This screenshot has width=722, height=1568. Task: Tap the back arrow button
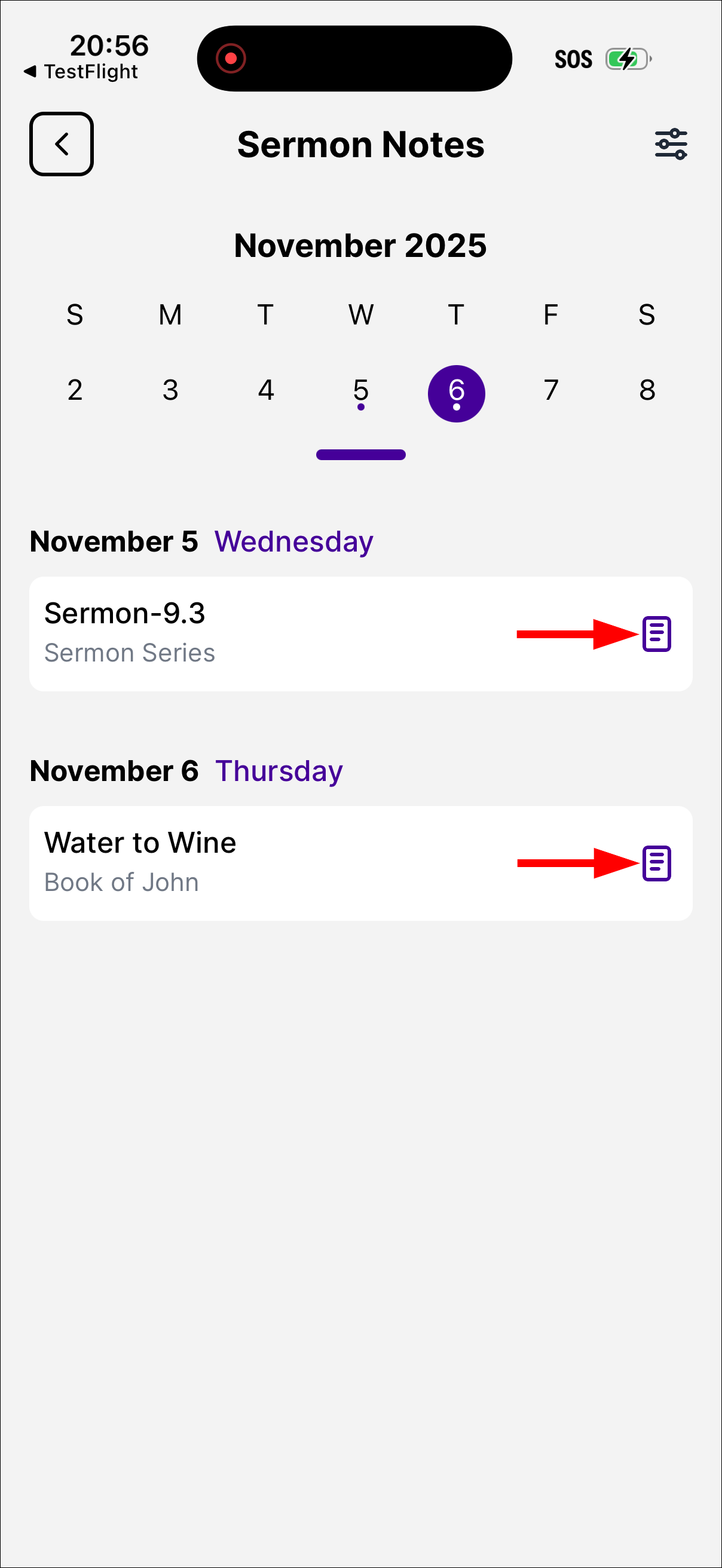click(62, 144)
